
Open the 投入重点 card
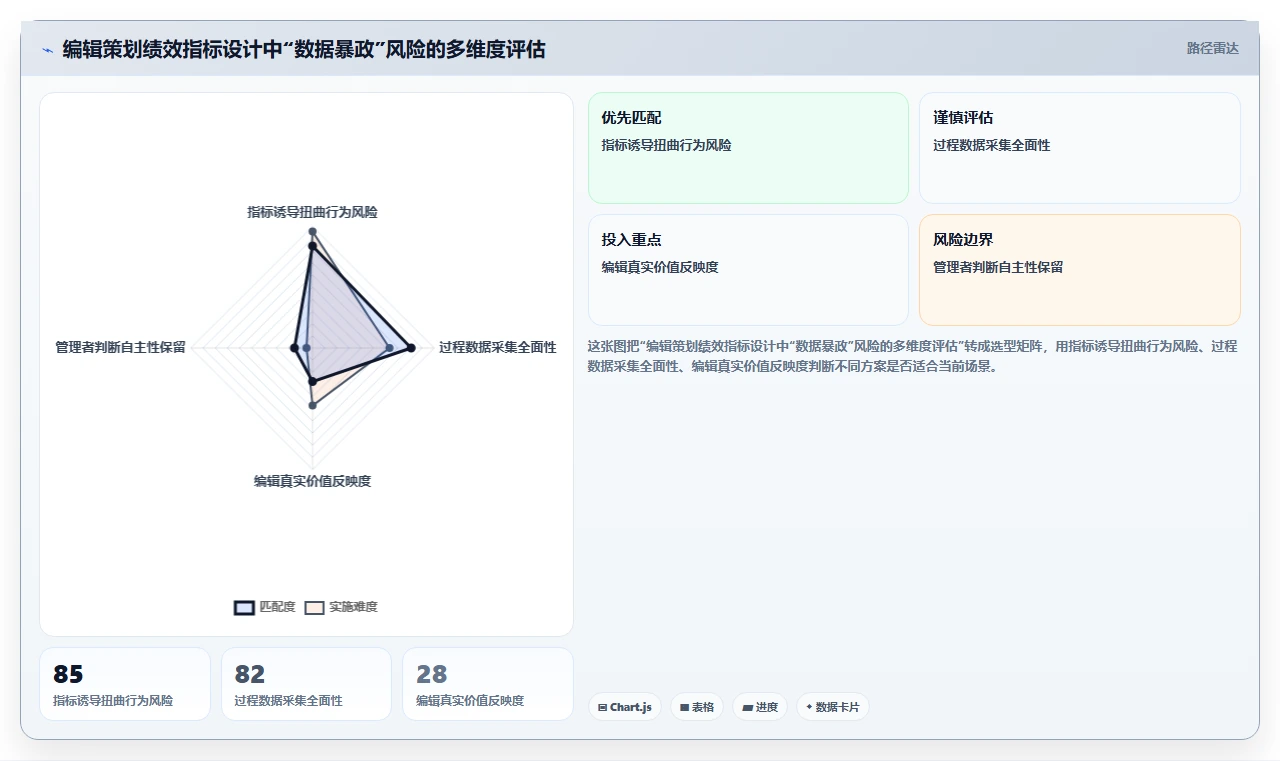coord(748,270)
